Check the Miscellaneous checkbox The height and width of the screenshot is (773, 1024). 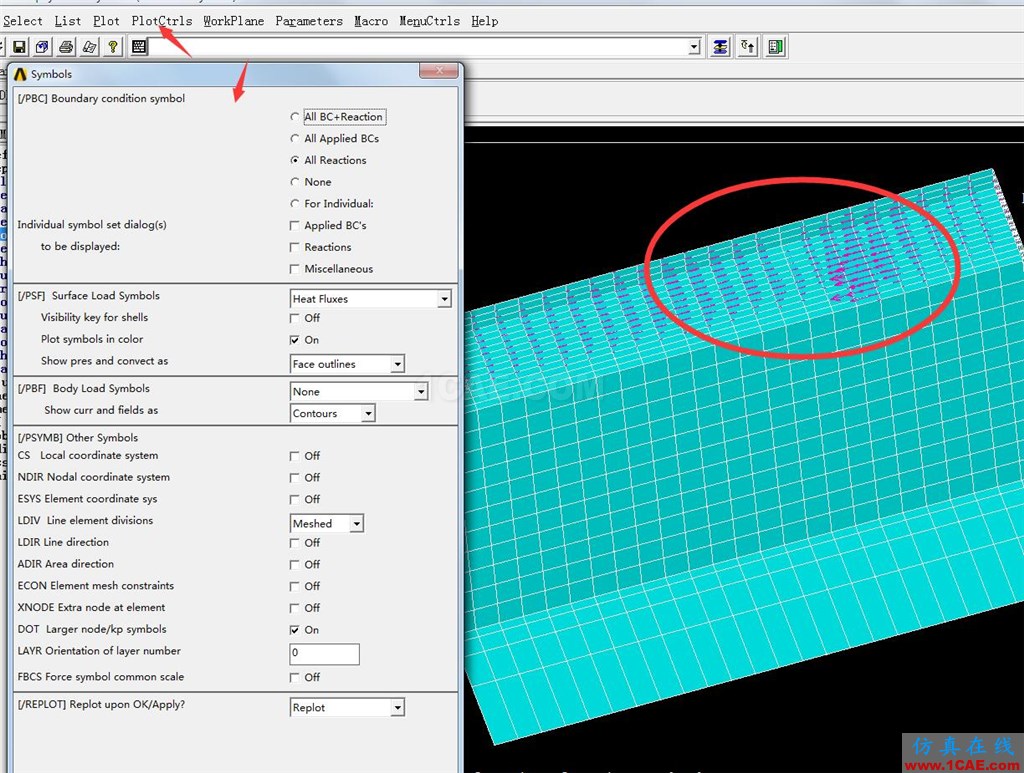295,269
